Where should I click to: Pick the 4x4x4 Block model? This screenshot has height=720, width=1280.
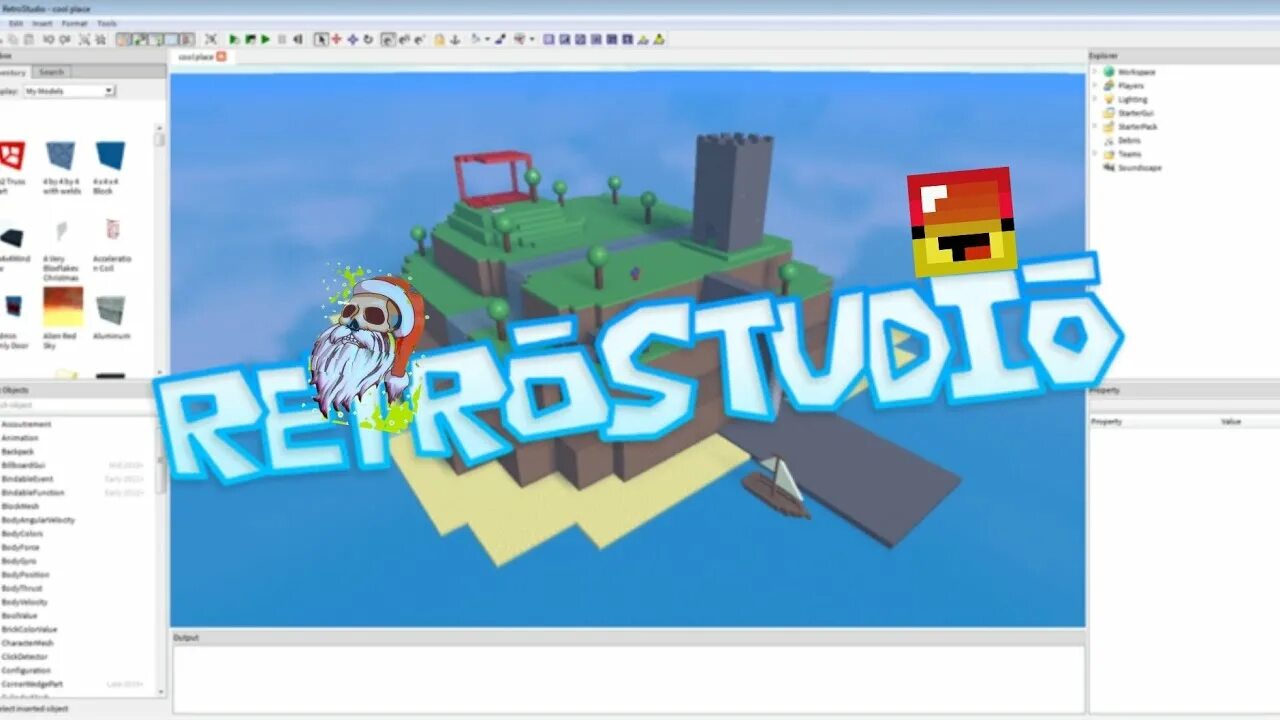110,155
